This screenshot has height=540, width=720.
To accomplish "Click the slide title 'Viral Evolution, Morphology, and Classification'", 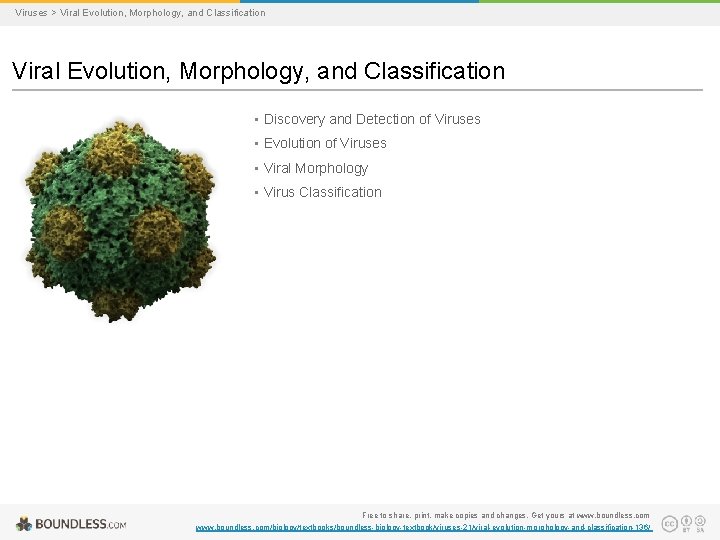I will (259, 71).
